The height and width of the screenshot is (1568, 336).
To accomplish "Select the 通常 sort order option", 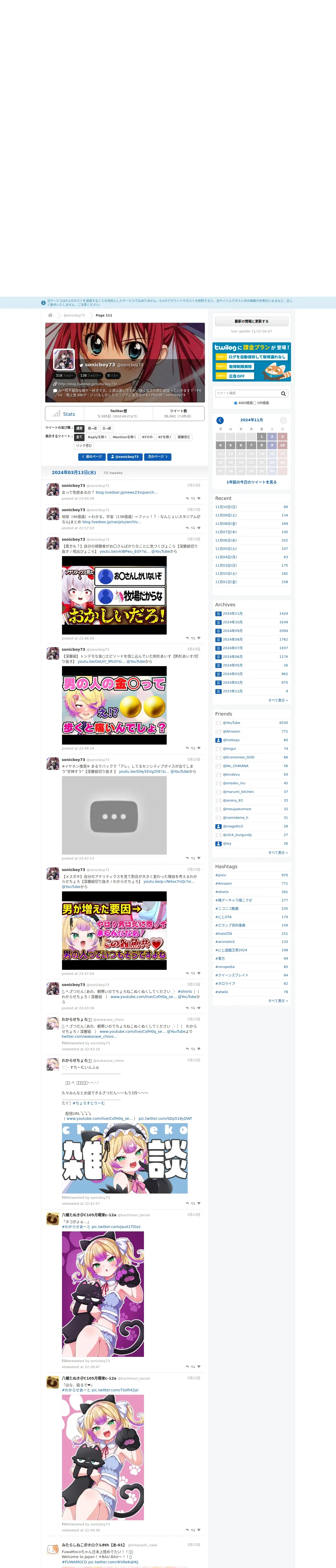I will pos(79,429).
